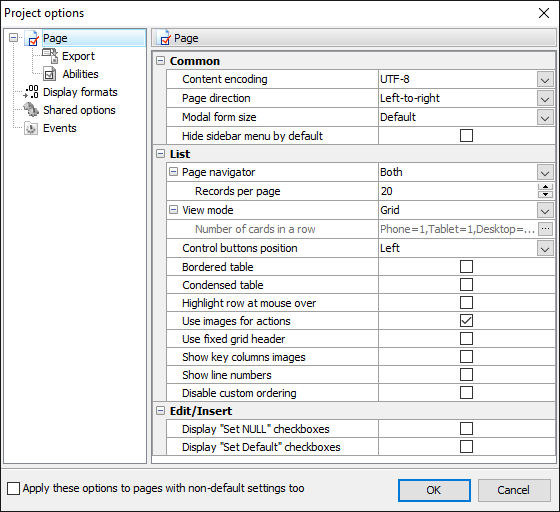Click the Events icon in the tree

[31, 128]
